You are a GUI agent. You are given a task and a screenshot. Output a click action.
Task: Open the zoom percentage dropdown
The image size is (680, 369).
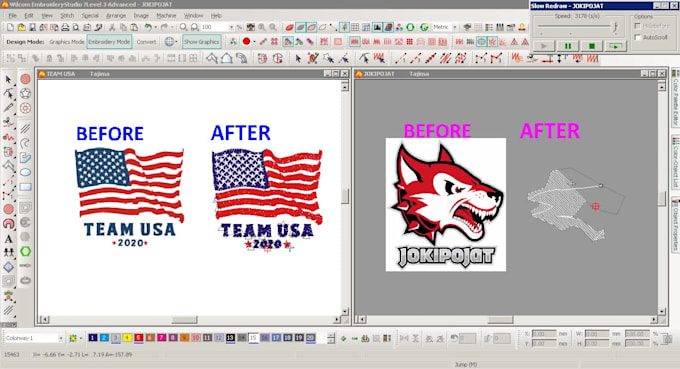[231, 27]
